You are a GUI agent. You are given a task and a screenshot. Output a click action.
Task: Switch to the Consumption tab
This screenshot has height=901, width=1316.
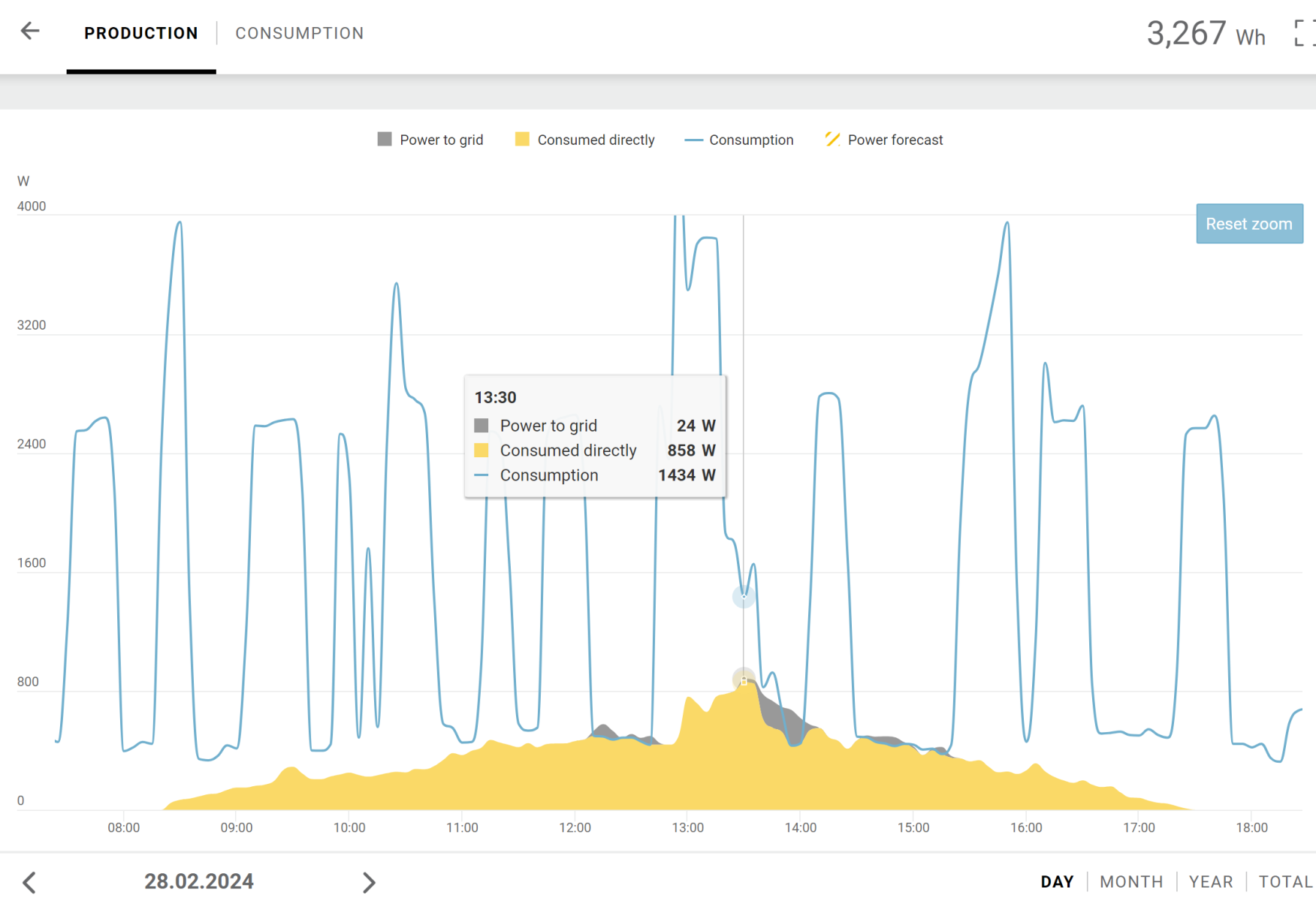(299, 34)
